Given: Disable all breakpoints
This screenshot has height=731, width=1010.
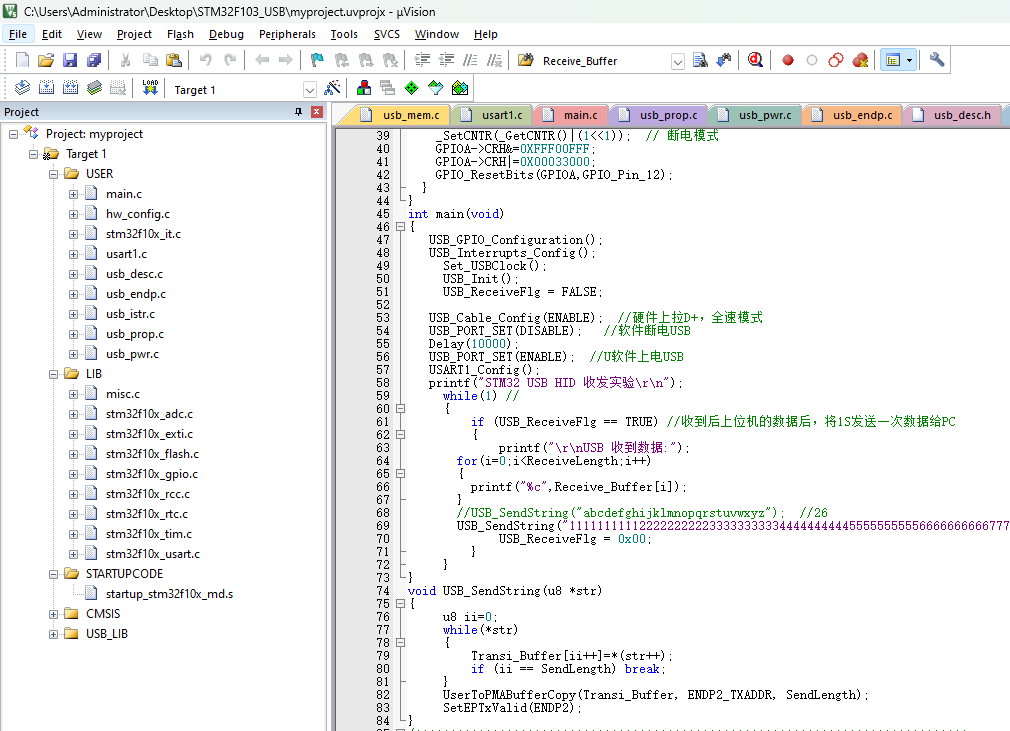Looking at the screenshot, I should 836,61.
